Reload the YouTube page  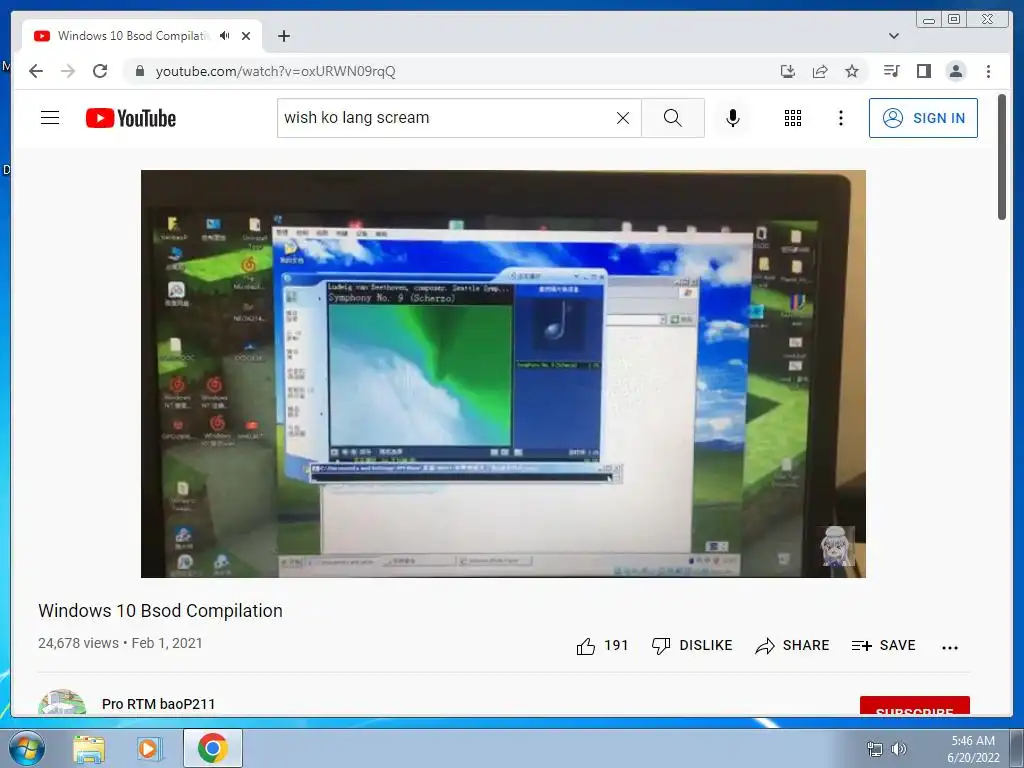pyautogui.click(x=100, y=71)
